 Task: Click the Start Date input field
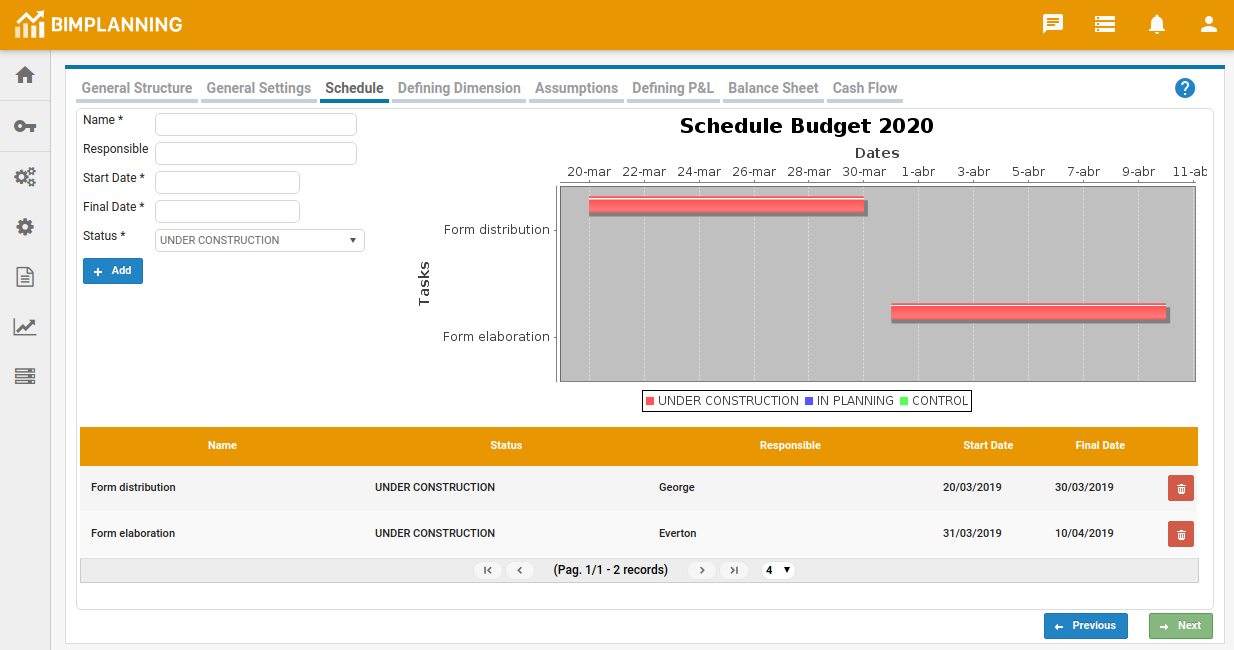coord(227,182)
